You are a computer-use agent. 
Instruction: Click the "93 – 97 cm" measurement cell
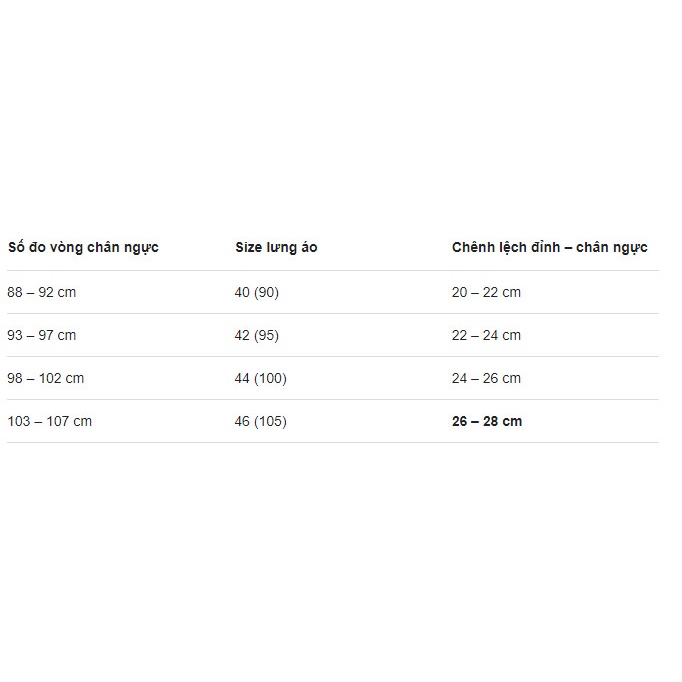pos(41,335)
